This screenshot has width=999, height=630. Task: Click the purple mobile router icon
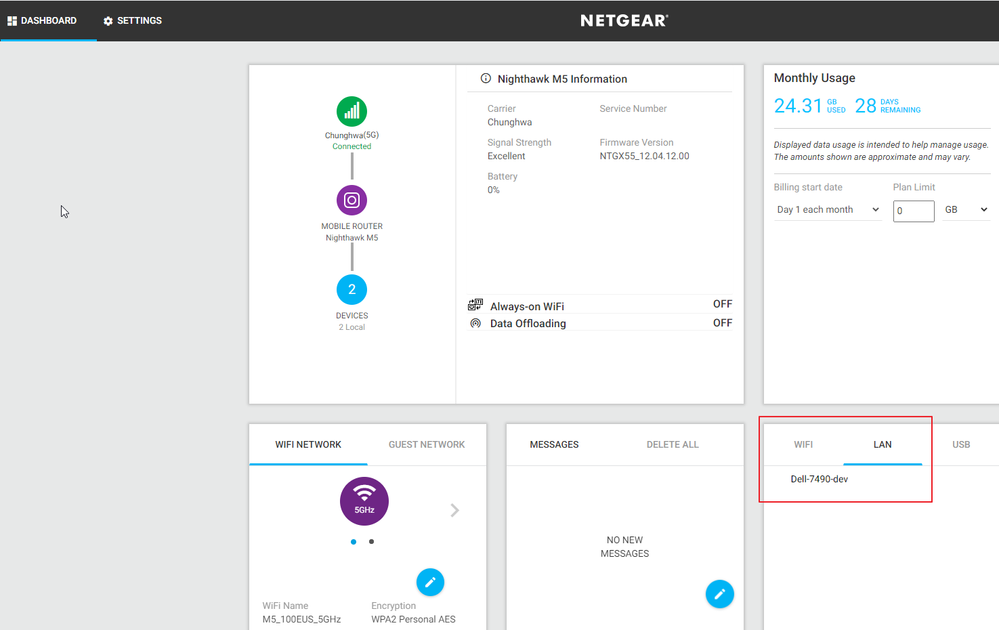352,200
